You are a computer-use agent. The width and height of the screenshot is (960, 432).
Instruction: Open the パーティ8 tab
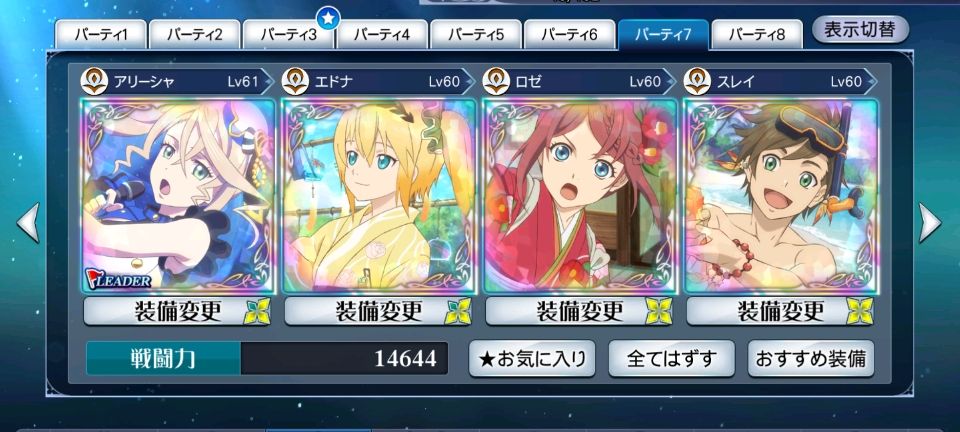[x=757, y=34]
